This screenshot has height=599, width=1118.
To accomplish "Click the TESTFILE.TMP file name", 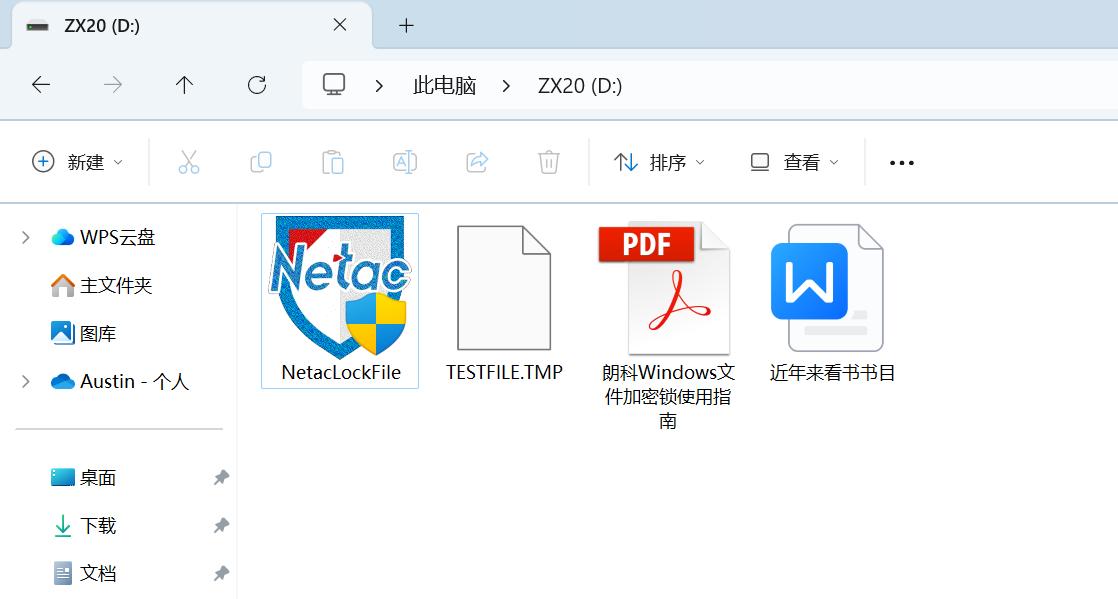I will pos(504,372).
